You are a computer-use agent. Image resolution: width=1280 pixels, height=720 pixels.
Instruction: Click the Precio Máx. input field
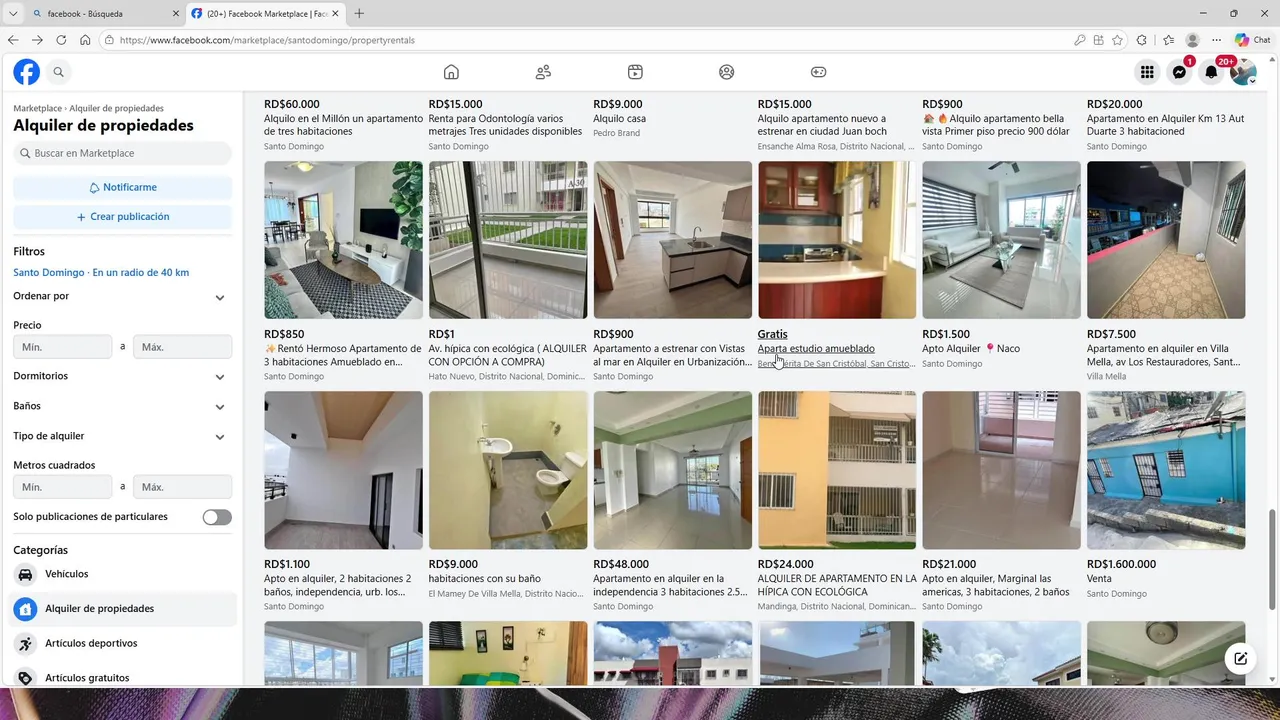(x=182, y=347)
